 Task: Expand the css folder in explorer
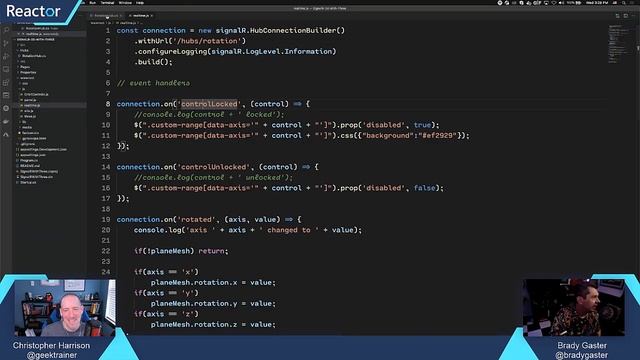coord(25,83)
